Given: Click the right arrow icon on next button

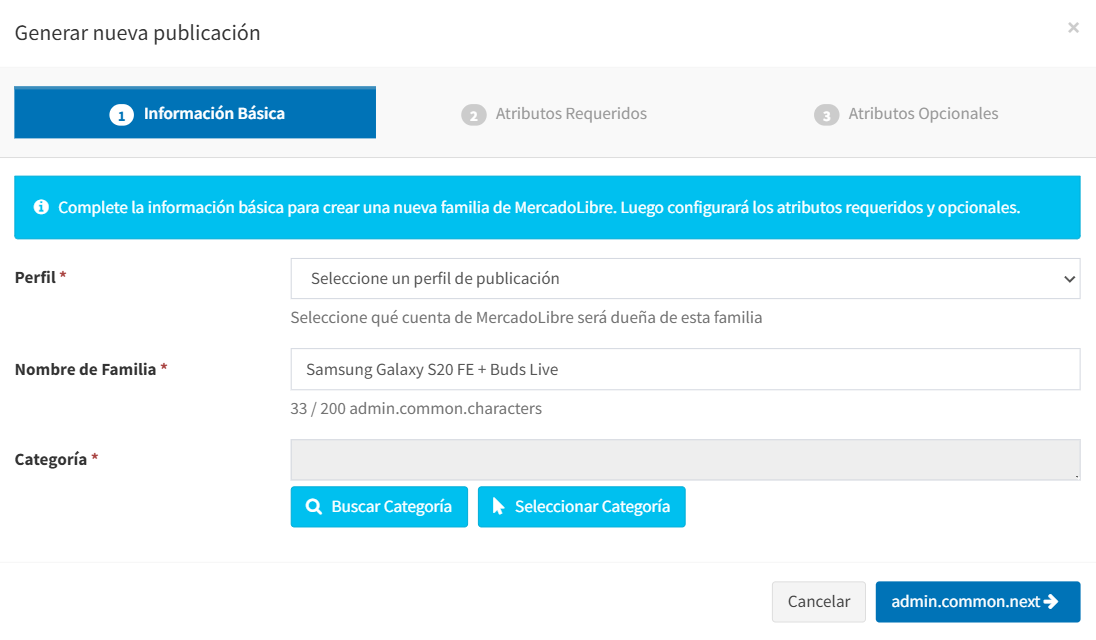Looking at the screenshot, I should (x=1050, y=602).
